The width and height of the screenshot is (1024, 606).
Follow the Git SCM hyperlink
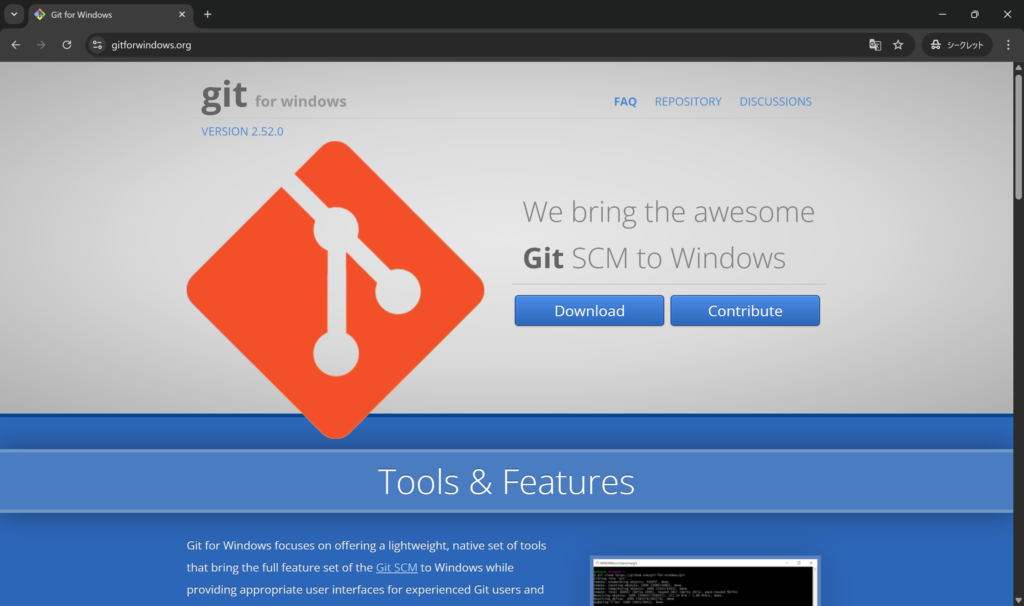(396, 568)
